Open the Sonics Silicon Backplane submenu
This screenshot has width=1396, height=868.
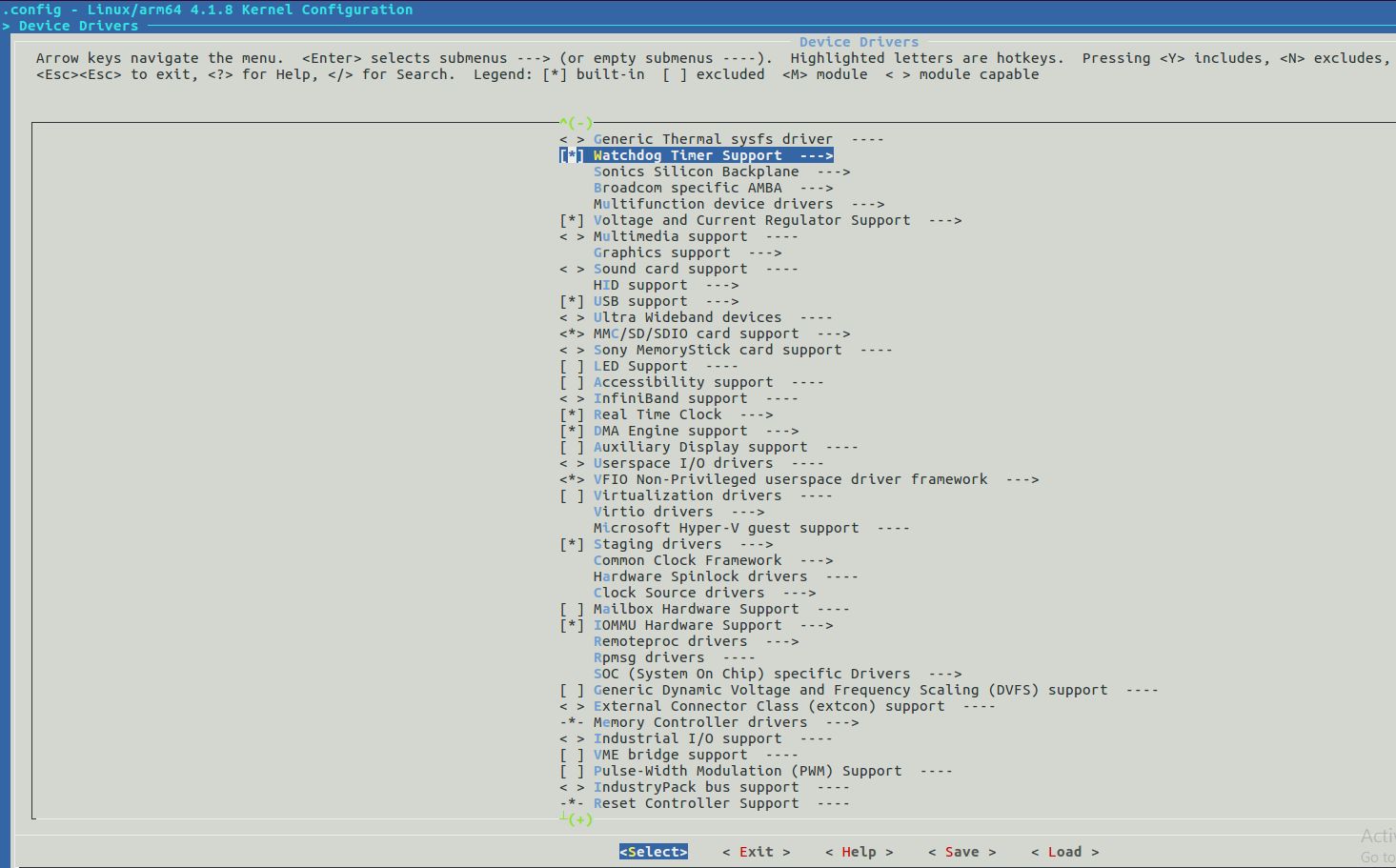tap(696, 171)
